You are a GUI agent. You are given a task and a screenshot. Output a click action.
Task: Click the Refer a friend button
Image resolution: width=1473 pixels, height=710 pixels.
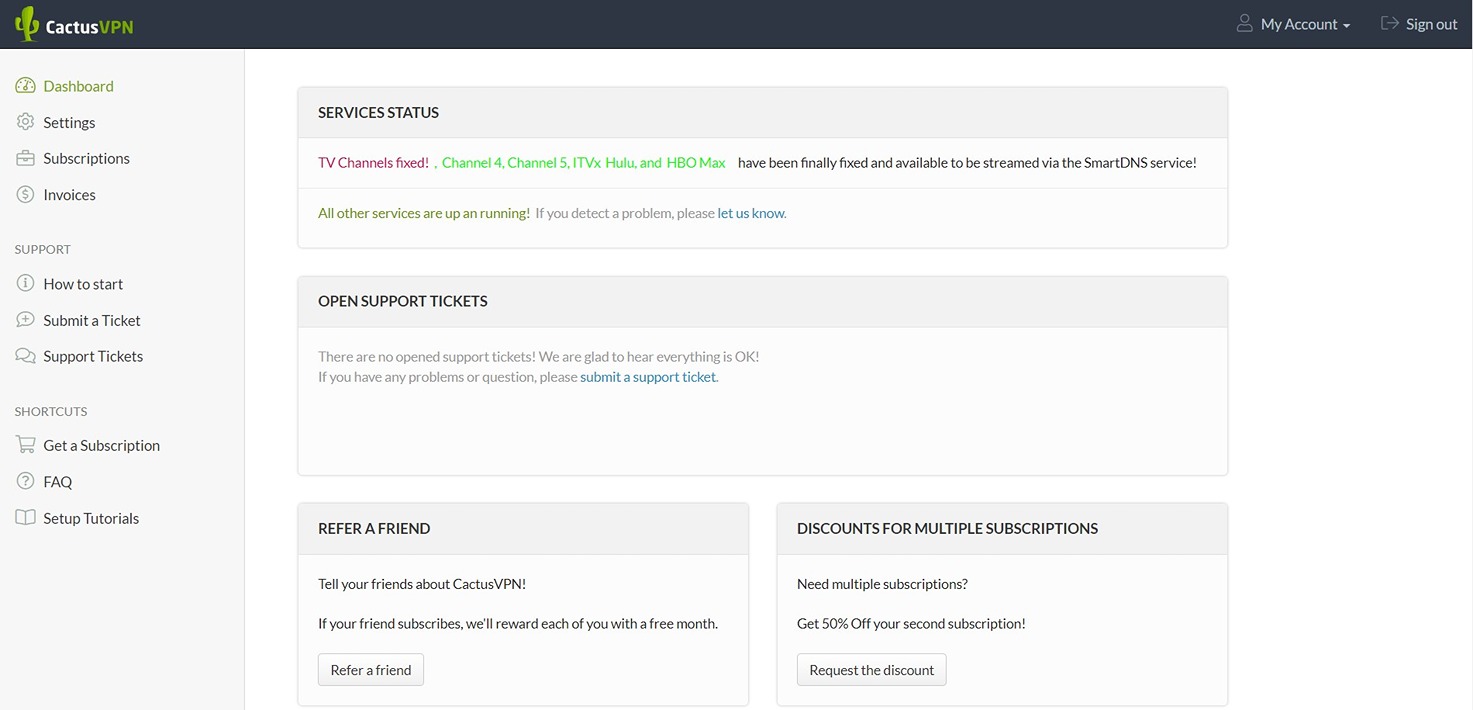coord(370,669)
